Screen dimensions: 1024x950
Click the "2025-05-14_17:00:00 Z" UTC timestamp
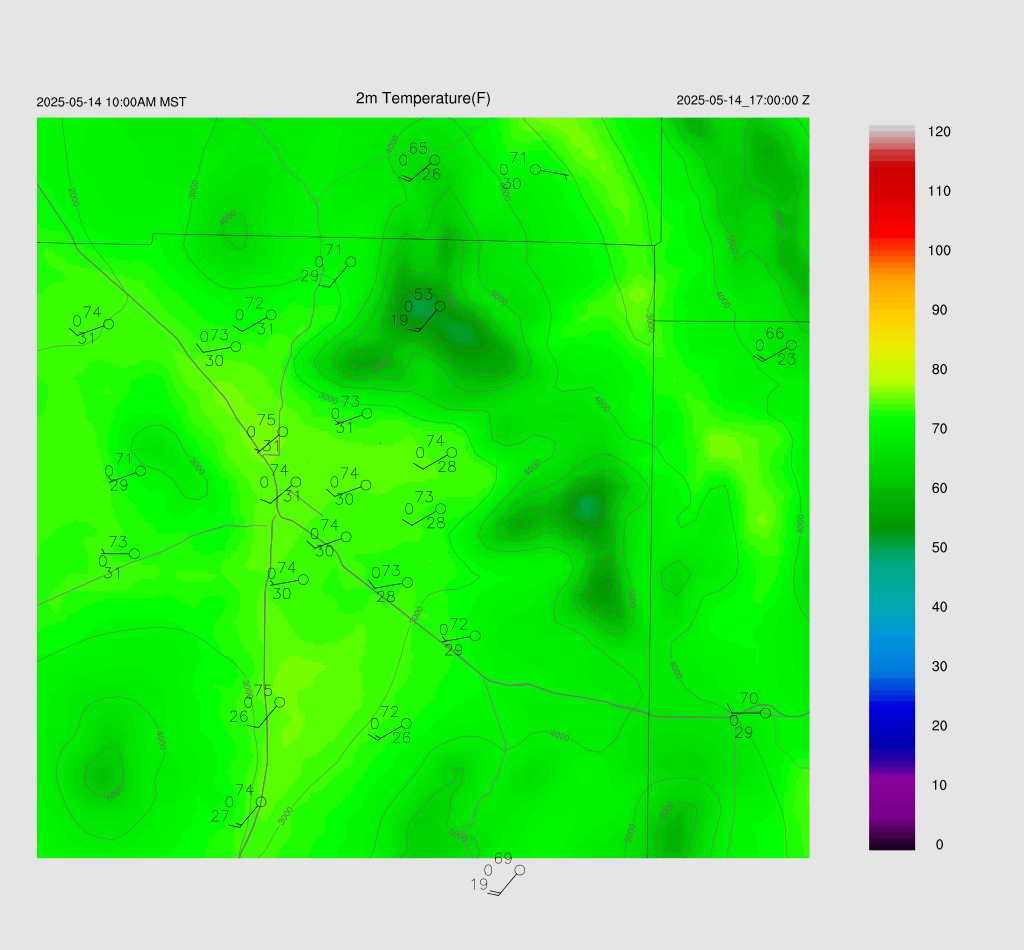pyautogui.click(x=743, y=101)
